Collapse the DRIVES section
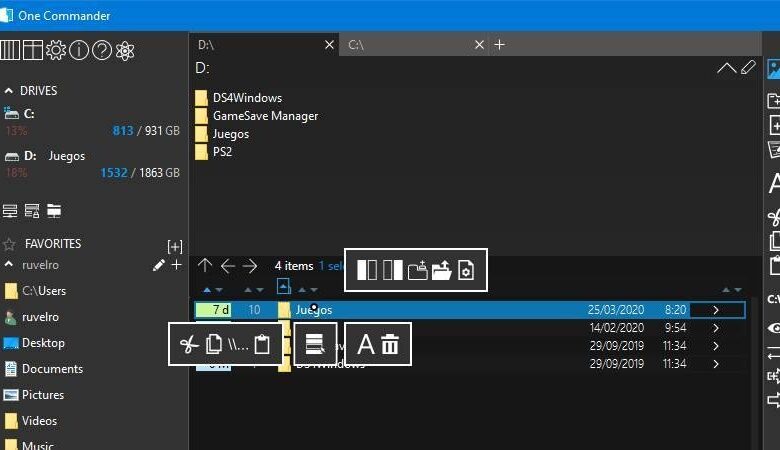Screen dimensions: 780x450 [8, 90]
